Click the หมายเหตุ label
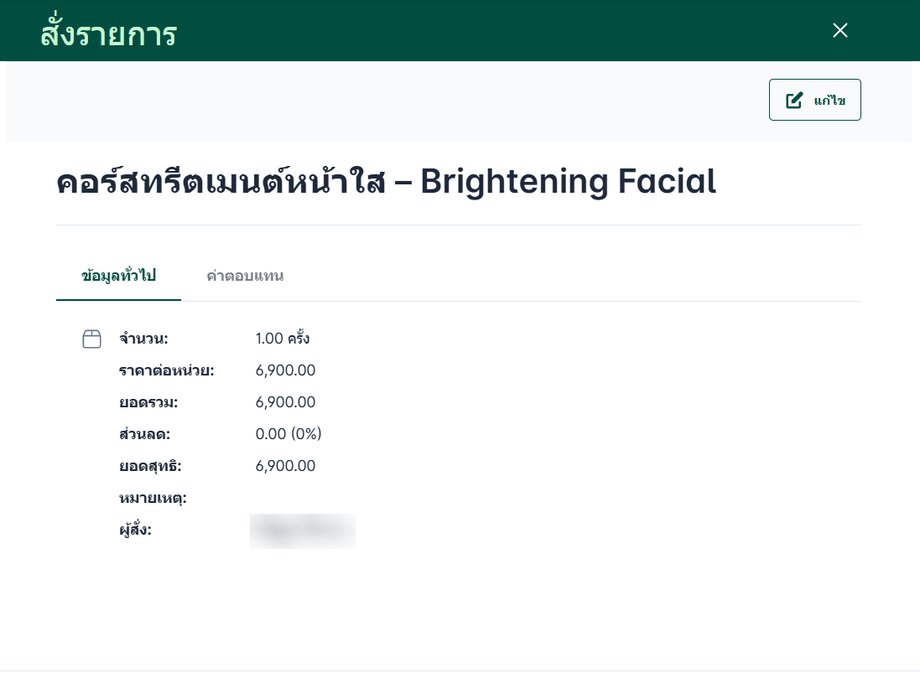 click(153, 498)
